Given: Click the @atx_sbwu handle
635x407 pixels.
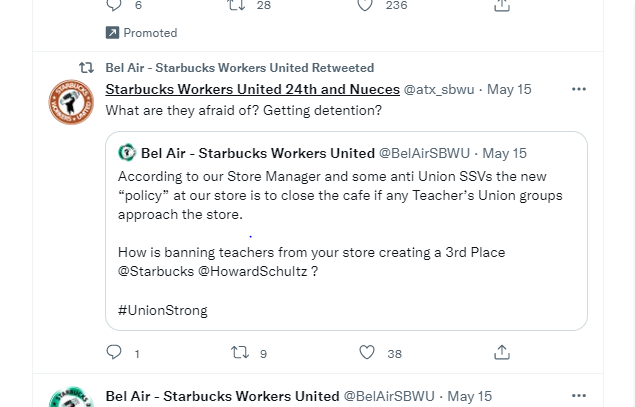Looking at the screenshot, I should point(439,89).
